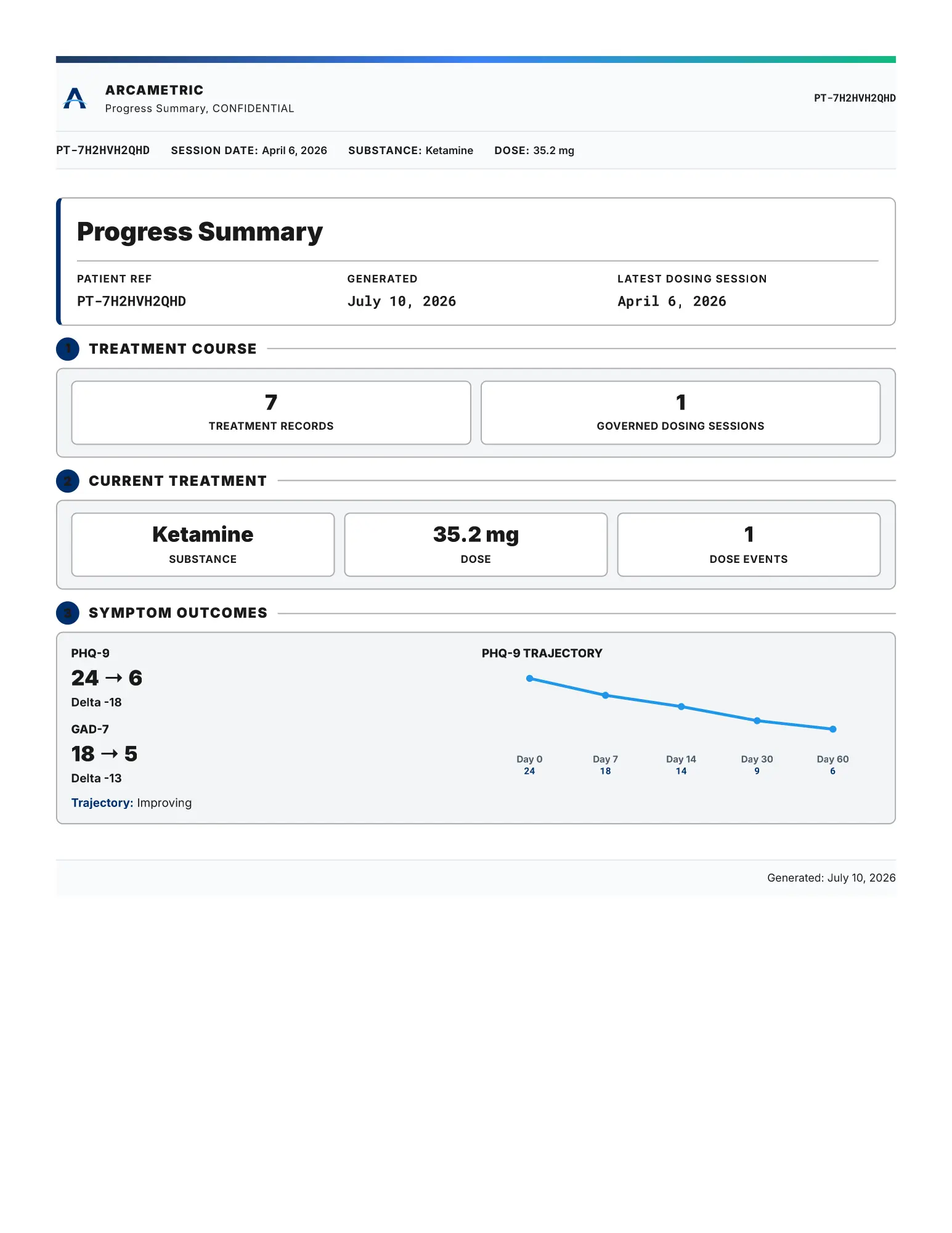The width and height of the screenshot is (952, 1233).
Task: Select the Current Treatment section number badge
Action: coord(68,481)
